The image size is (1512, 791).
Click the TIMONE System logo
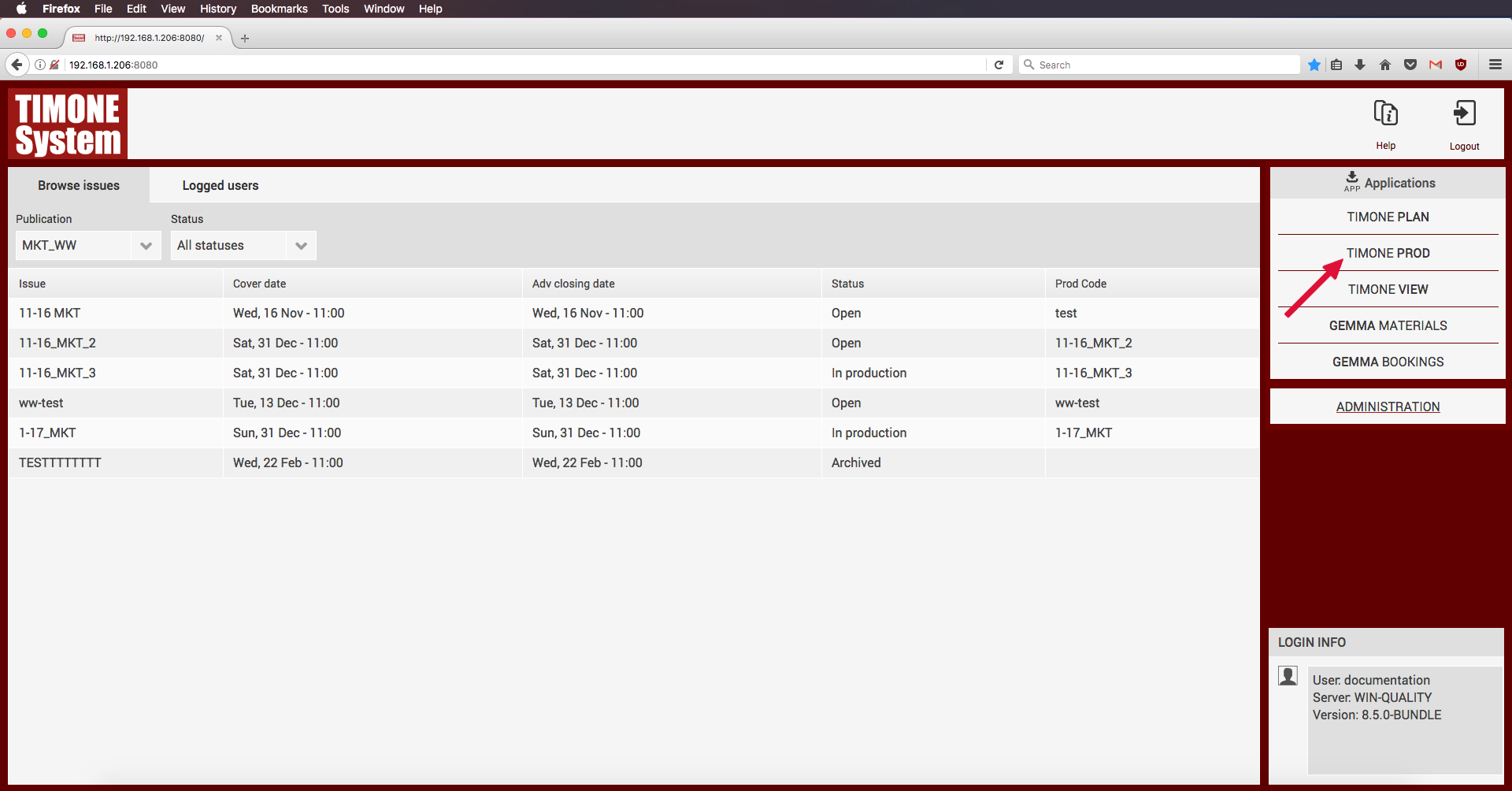tap(68, 124)
